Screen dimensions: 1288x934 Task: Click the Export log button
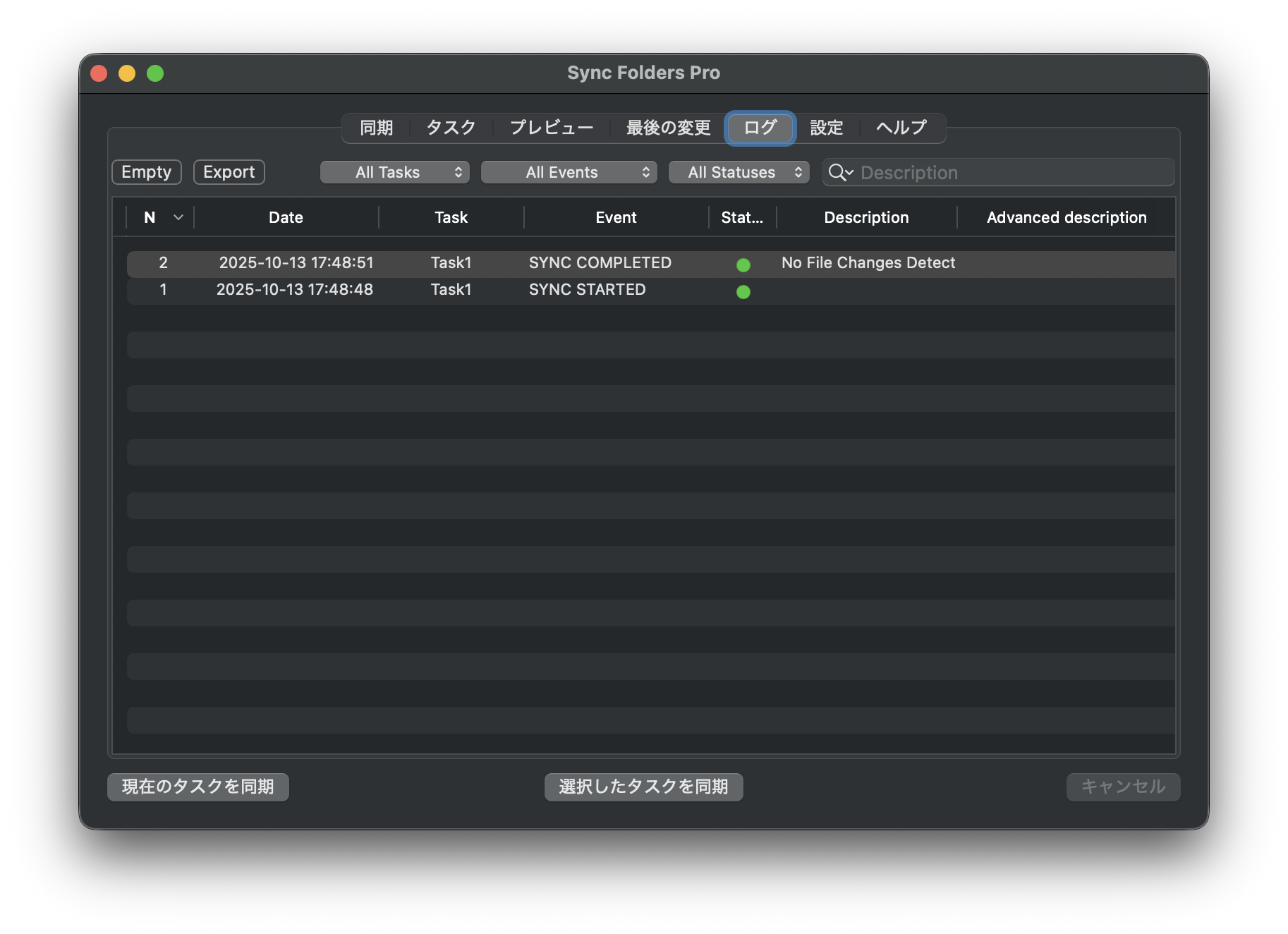pyautogui.click(x=229, y=172)
